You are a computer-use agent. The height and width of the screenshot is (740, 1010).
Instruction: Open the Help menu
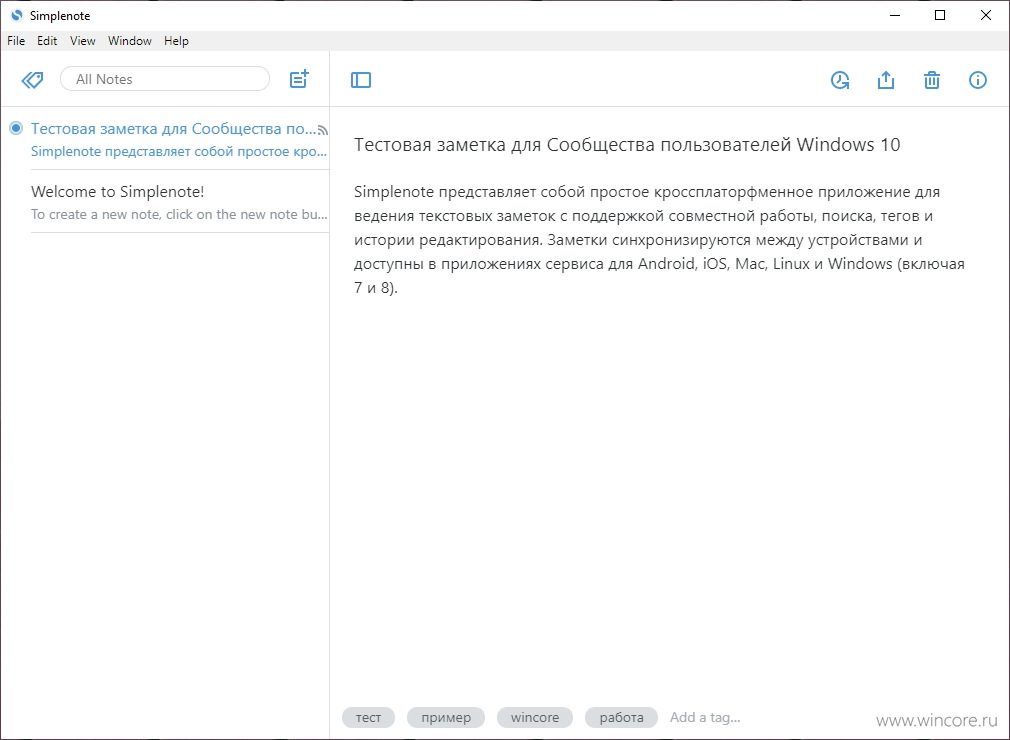point(176,41)
